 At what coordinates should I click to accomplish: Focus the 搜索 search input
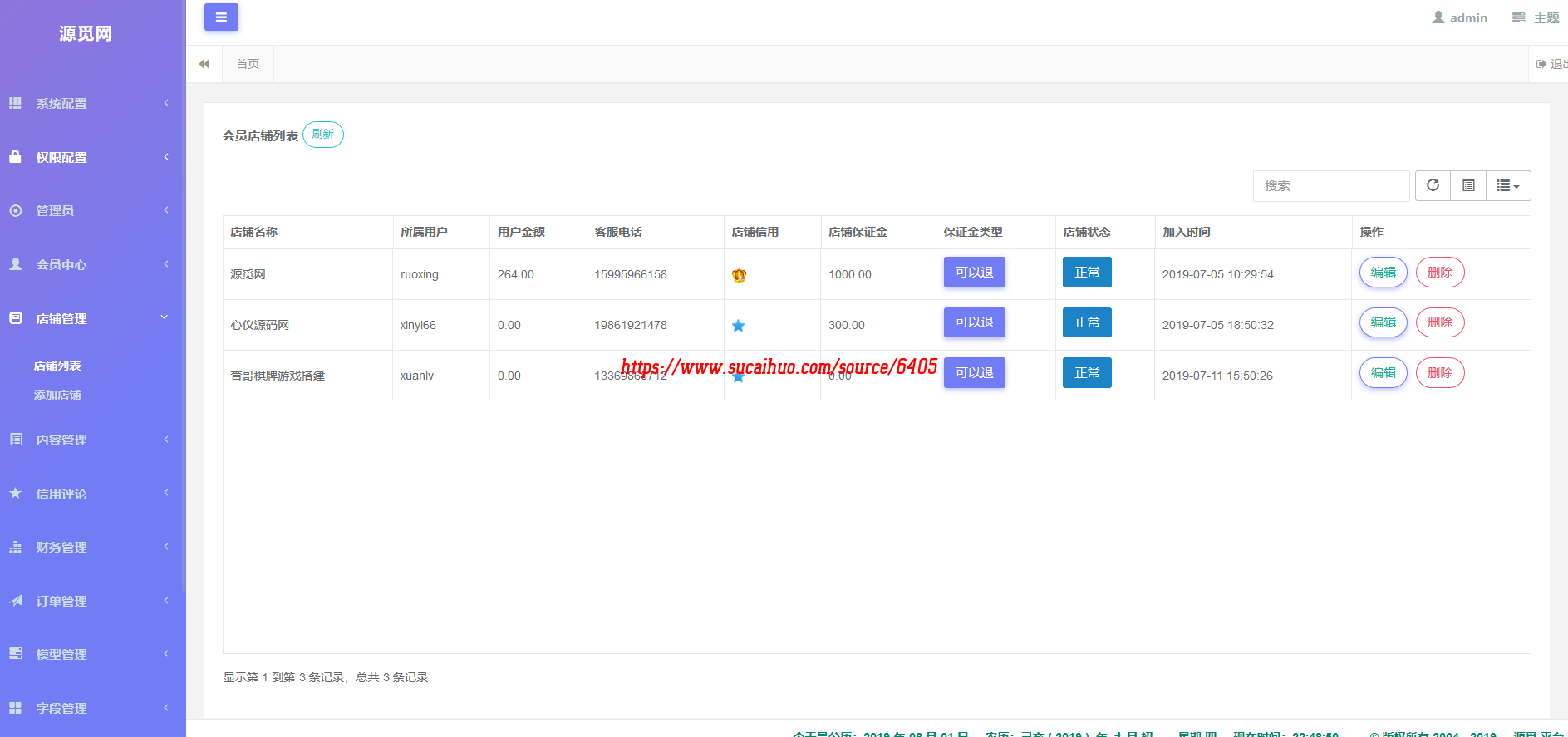coord(1331,186)
